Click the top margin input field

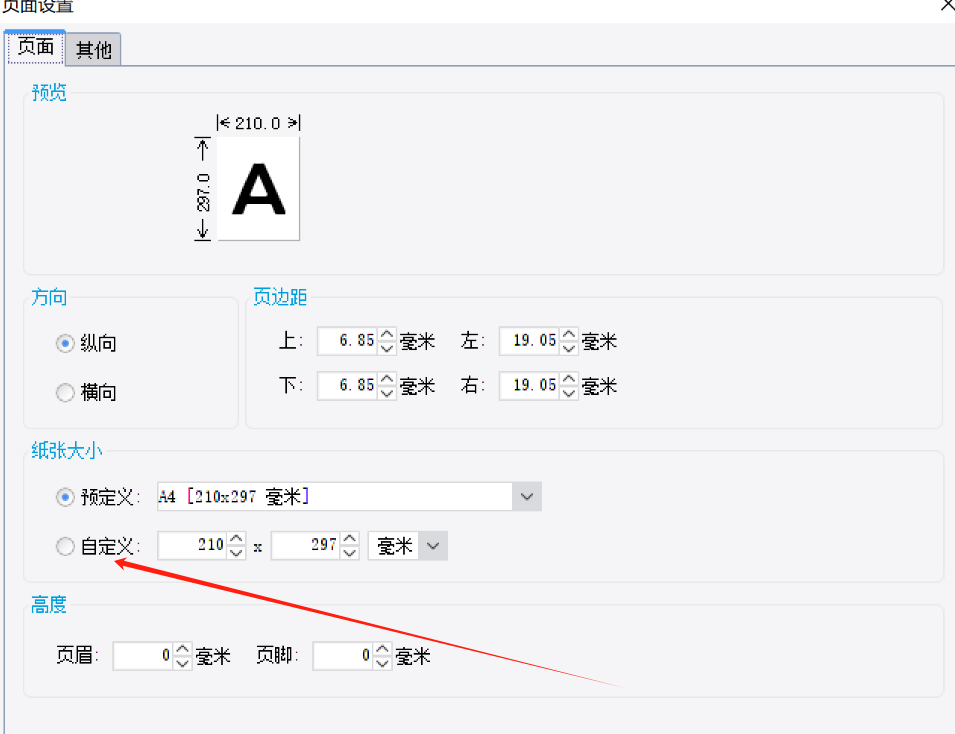tap(347, 342)
